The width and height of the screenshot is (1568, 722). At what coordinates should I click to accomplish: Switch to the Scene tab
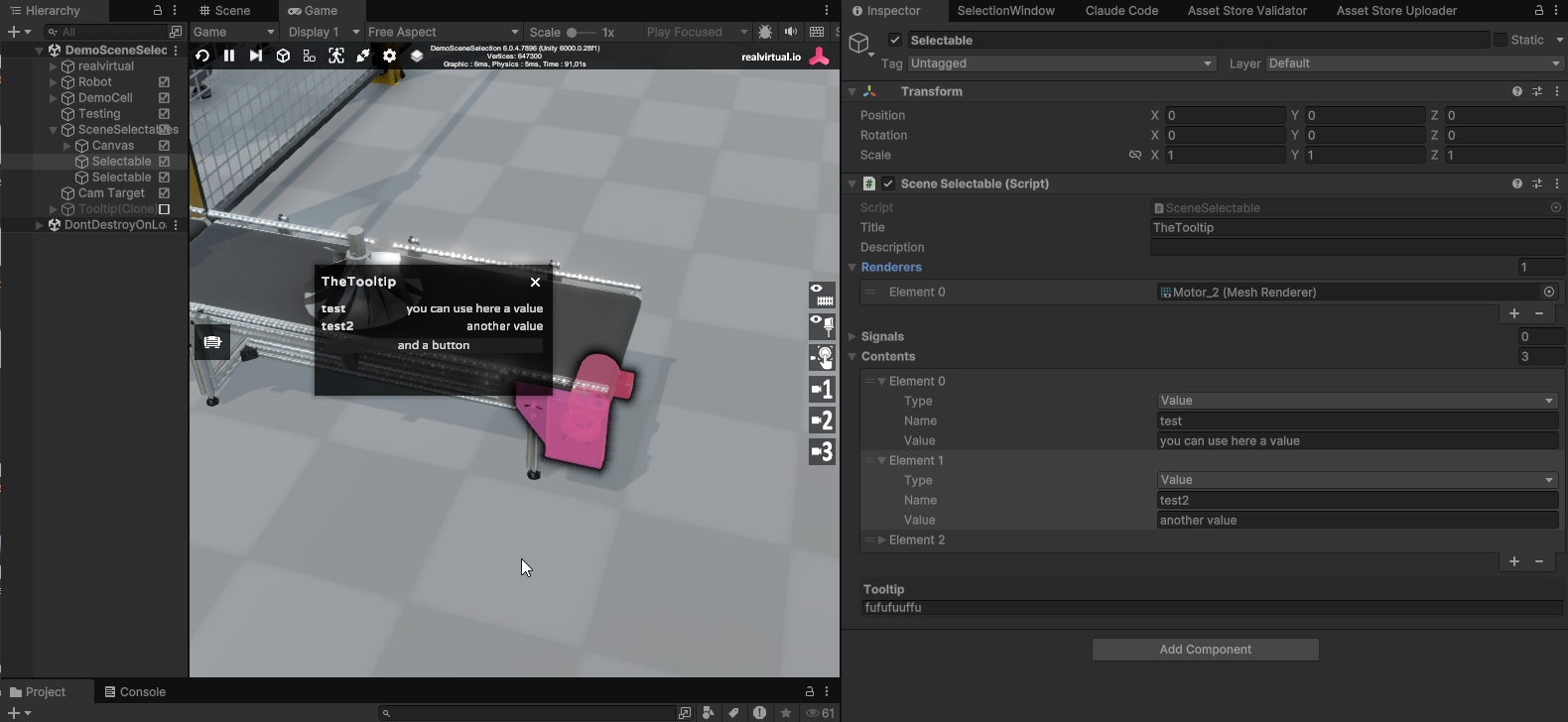(x=225, y=11)
